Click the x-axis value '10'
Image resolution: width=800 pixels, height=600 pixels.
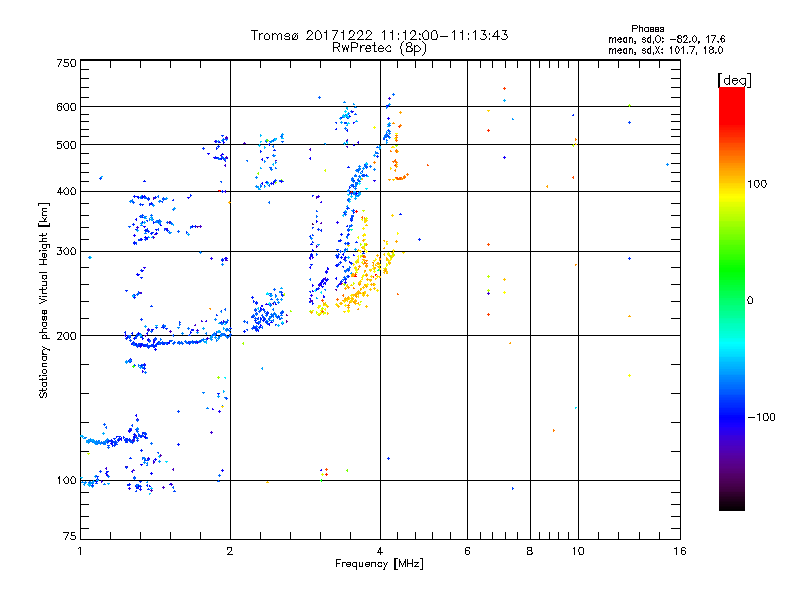[578, 551]
